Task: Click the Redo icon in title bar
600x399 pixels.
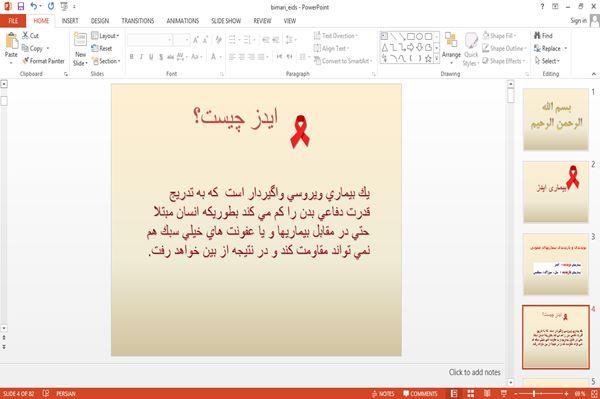Action: click(51, 6)
